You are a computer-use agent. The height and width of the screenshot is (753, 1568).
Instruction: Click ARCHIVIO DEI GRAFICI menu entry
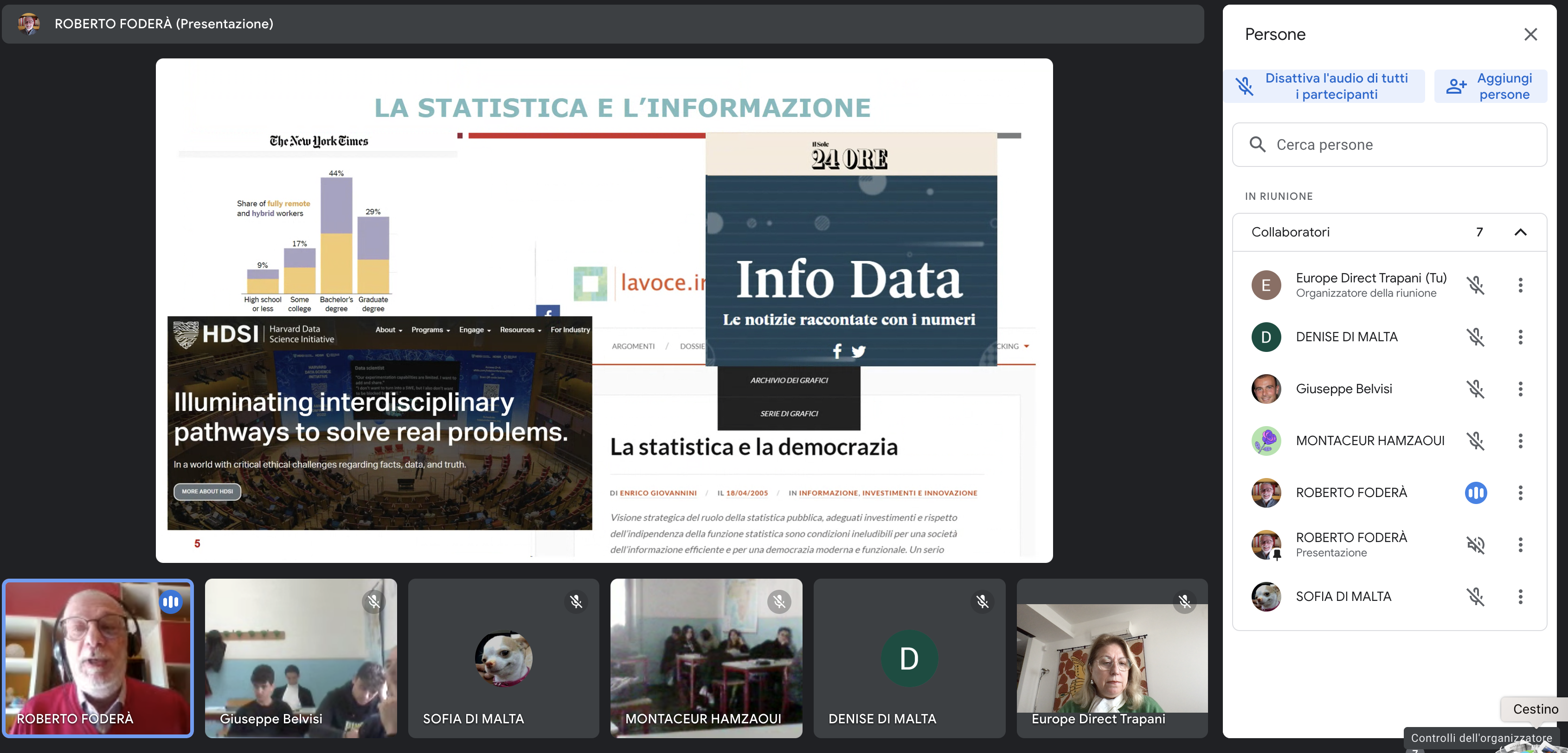789,380
